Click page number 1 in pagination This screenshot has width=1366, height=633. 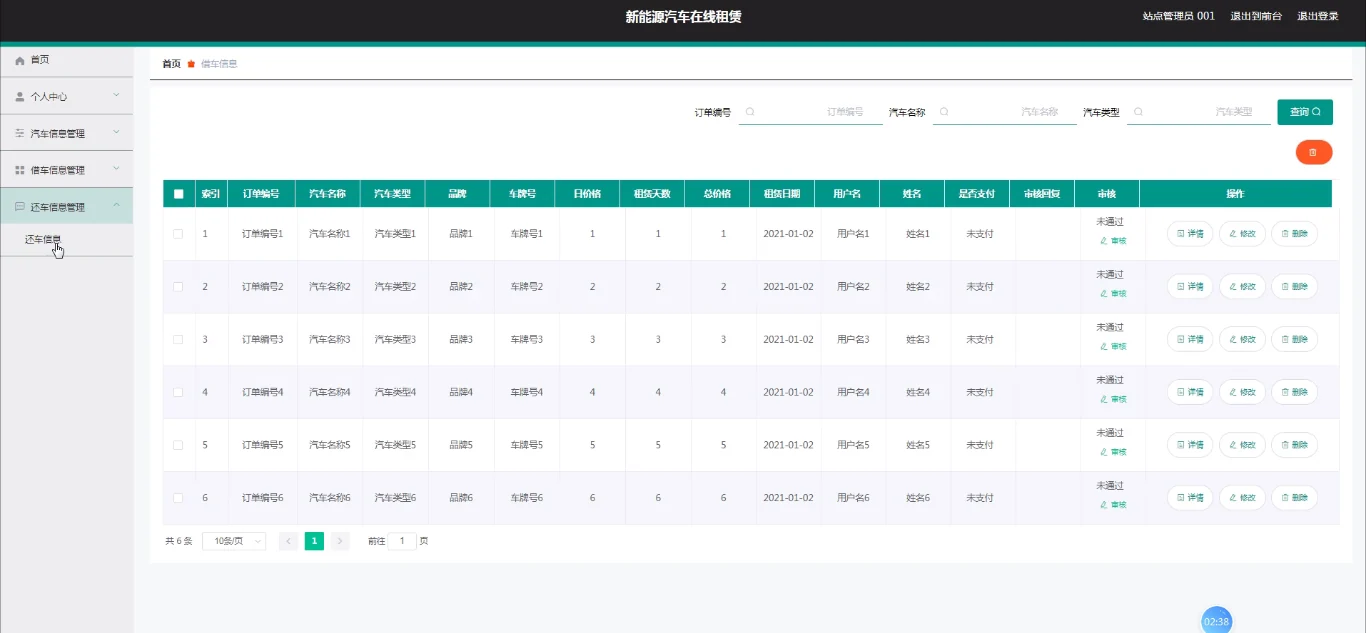point(314,541)
